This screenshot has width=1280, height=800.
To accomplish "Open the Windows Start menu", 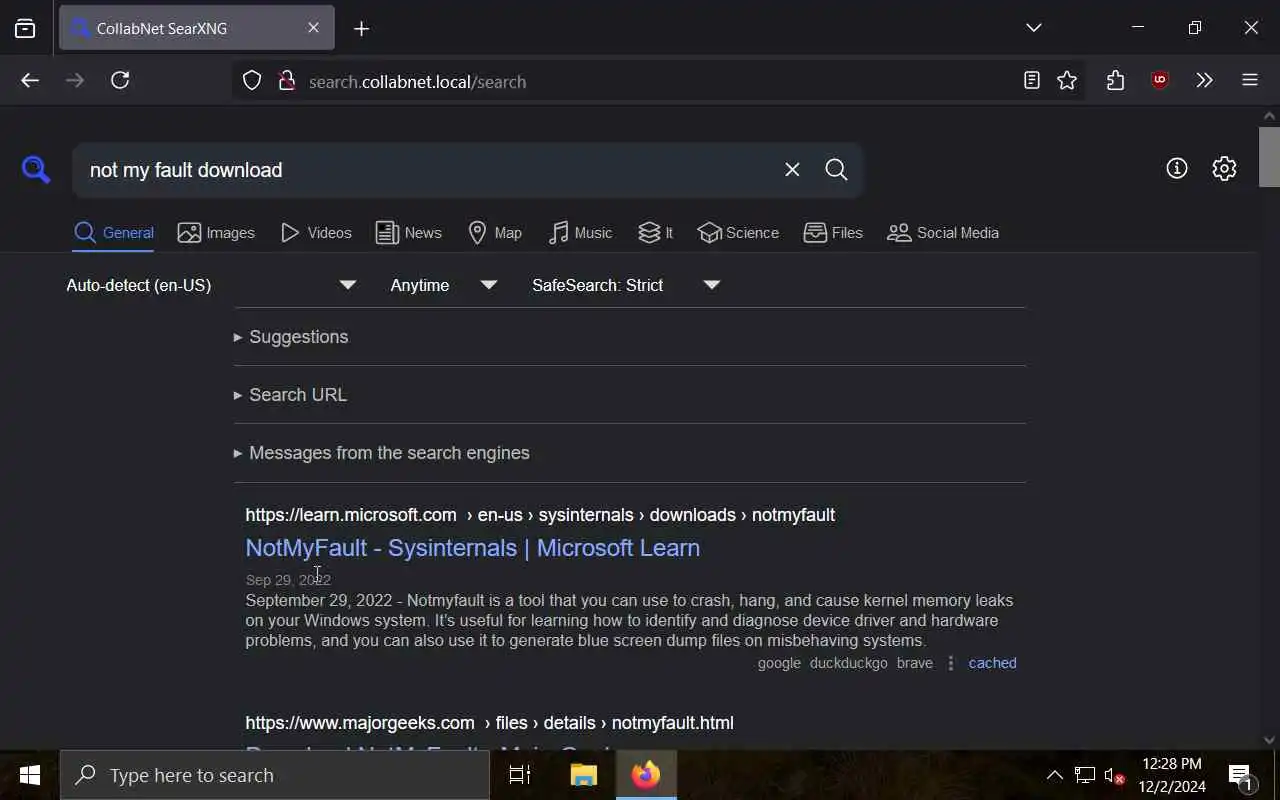I will click(x=30, y=775).
